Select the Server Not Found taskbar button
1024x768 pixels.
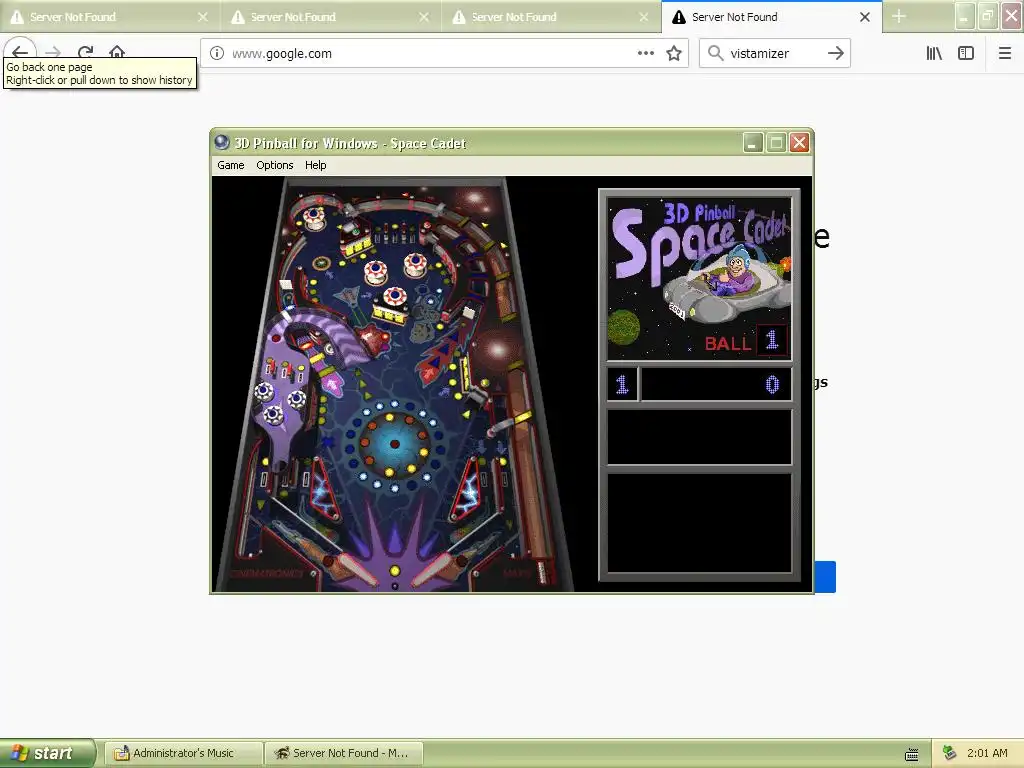tap(344, 753)
